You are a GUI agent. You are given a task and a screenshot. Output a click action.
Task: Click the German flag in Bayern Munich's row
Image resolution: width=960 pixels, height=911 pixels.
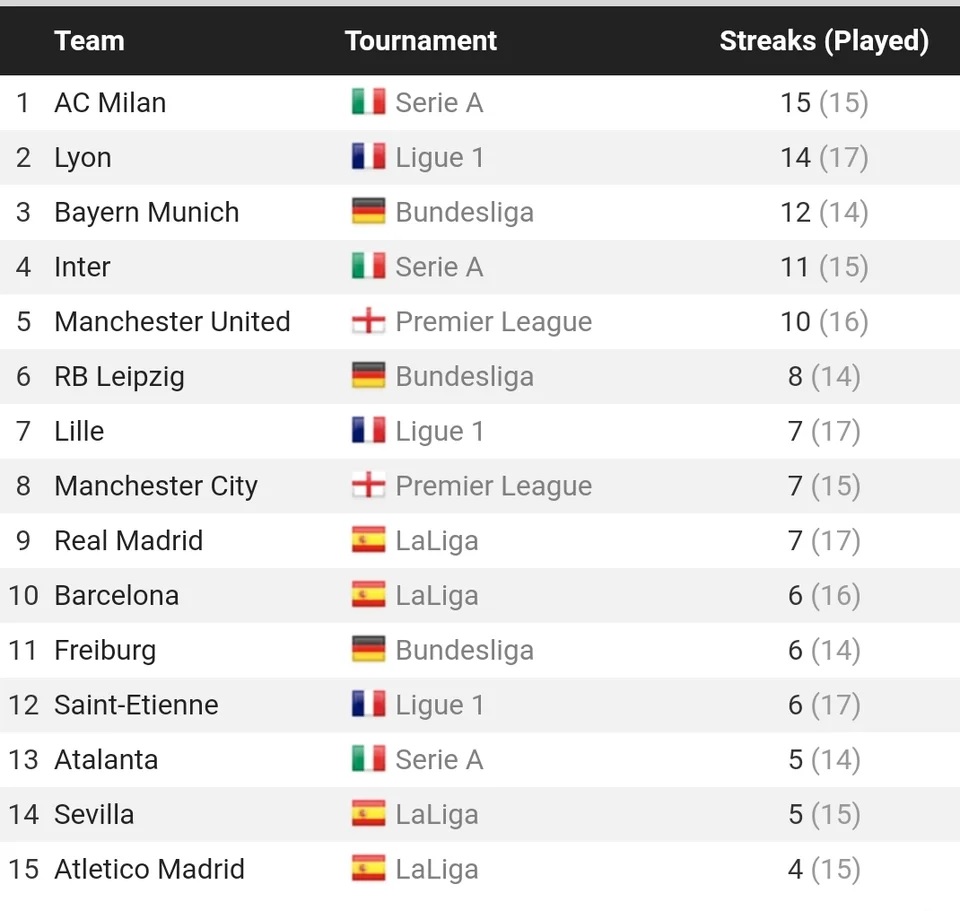368,212
